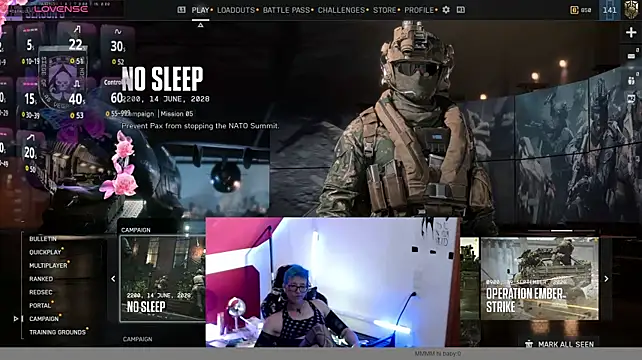Select MULTIPLAYER in the side menu
Image resolution: width=642 pixels, height=360 pixels.
pos(48,265)
